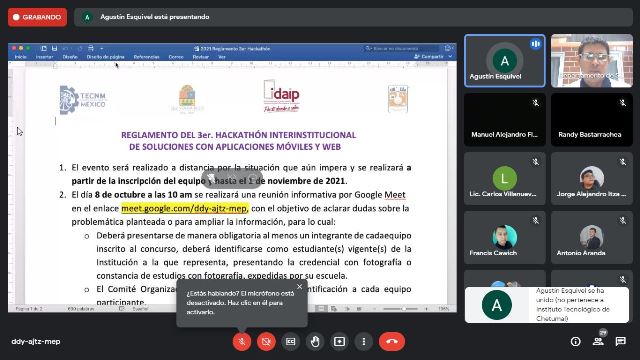Turn on the camera button
The width and height of the screenshot is (640, 360).
coord(266,341)
